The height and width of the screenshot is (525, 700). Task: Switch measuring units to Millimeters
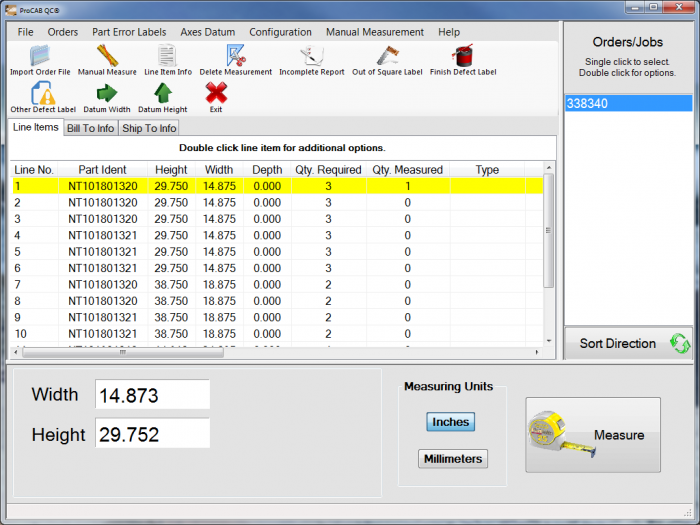[x=453, y=459]
